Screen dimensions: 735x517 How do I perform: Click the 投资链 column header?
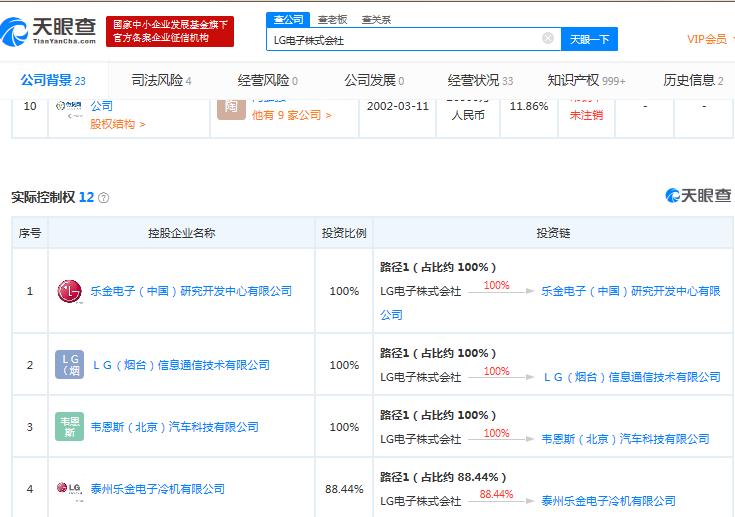coord(553,233)
